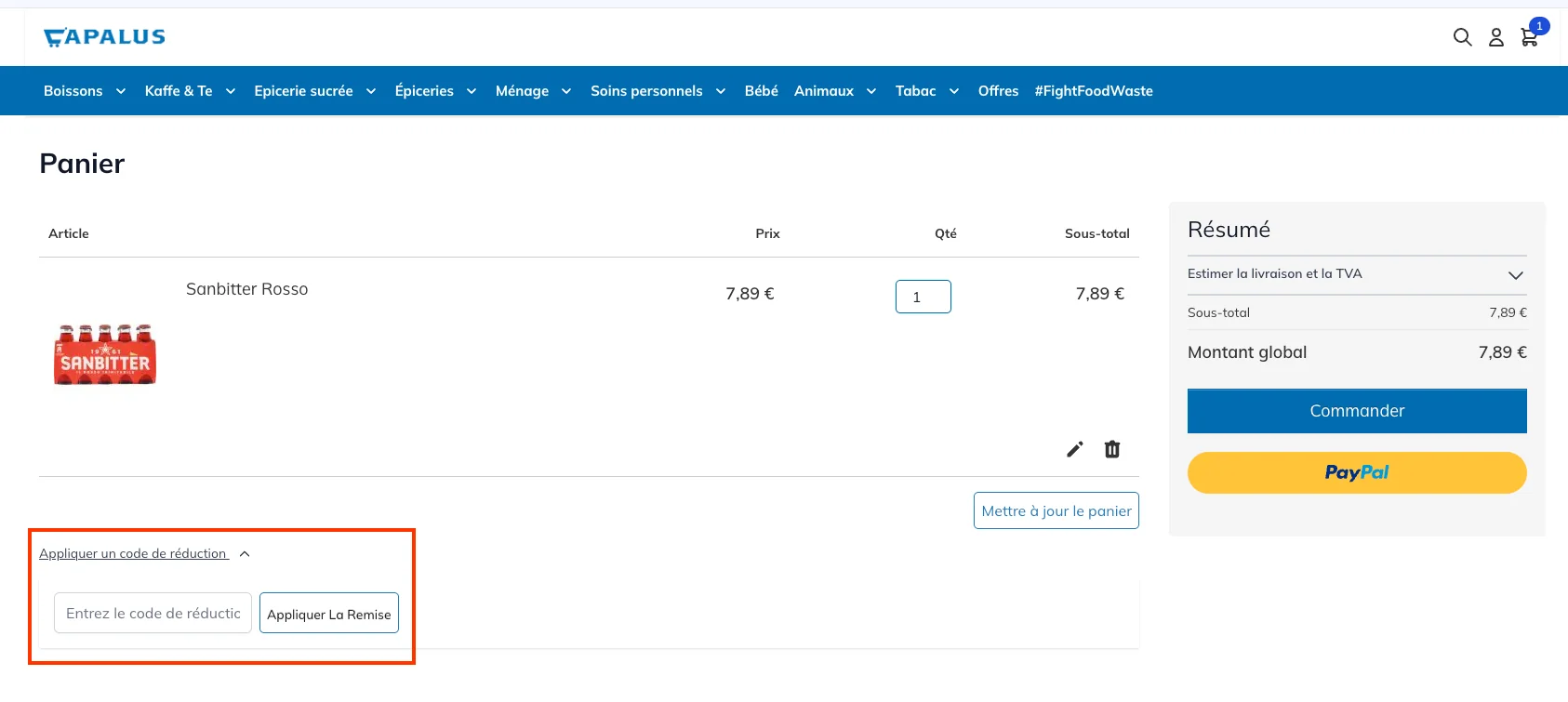Focus the discount code input field

pos(153,614)
